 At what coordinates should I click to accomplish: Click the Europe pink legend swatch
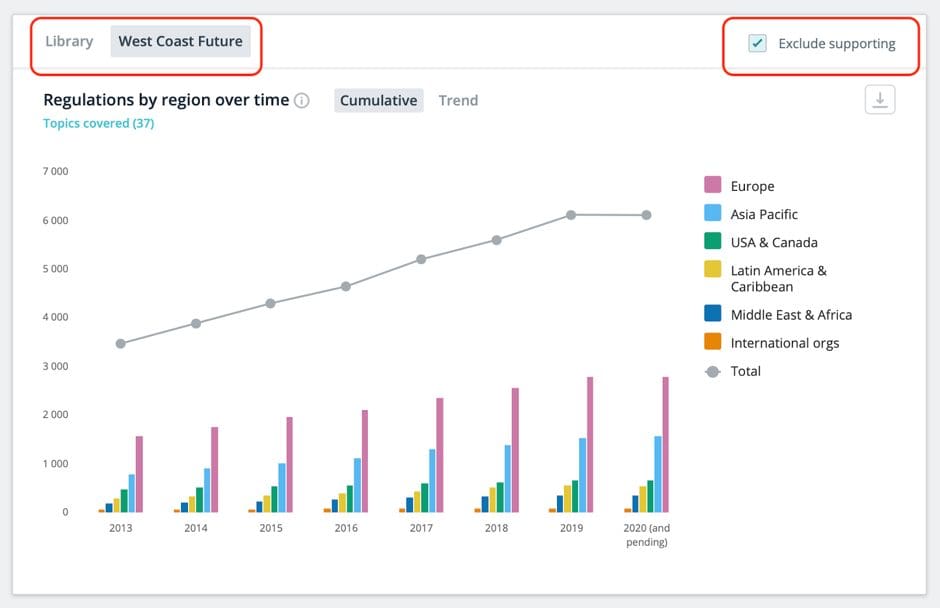tap(713, 186)
